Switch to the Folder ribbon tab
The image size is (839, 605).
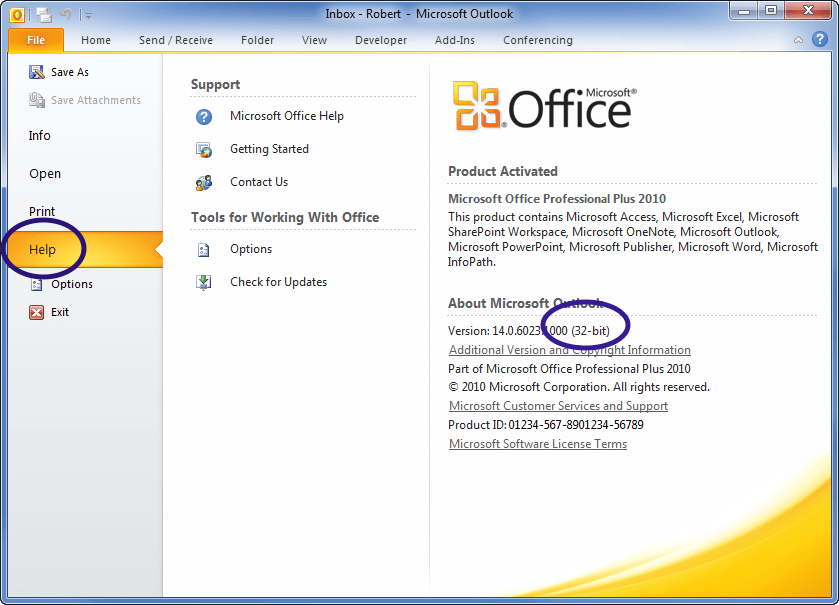[257, 40]
